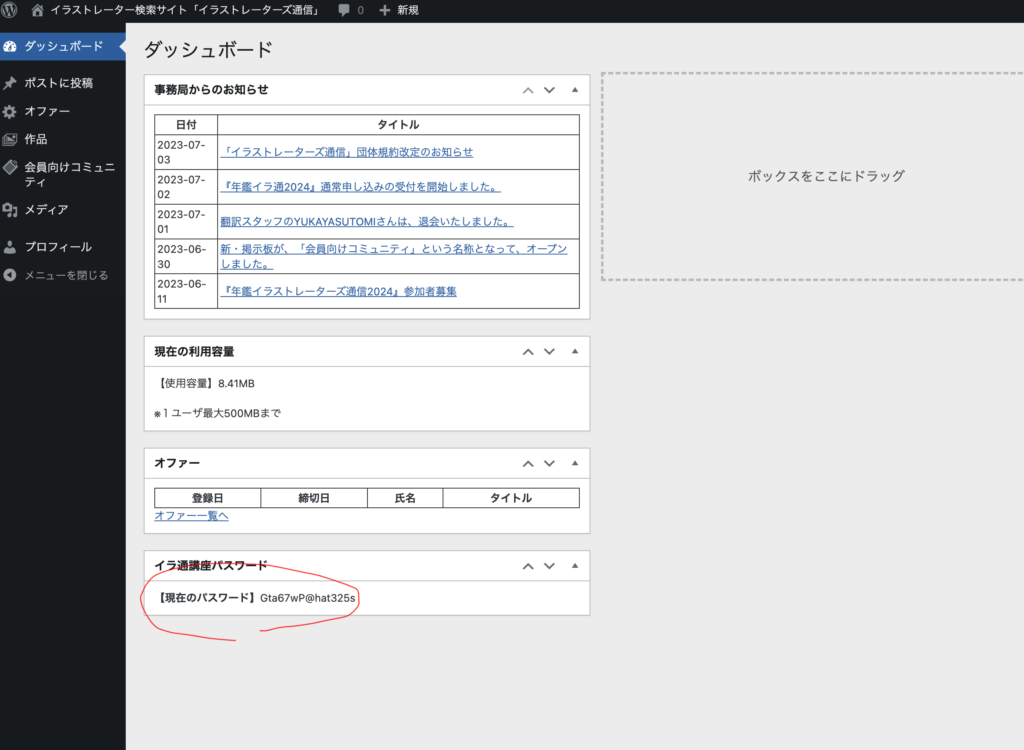Open プロフィール menu item
The height and width of the screenshot is (750, 1024).
click(63, 247)
